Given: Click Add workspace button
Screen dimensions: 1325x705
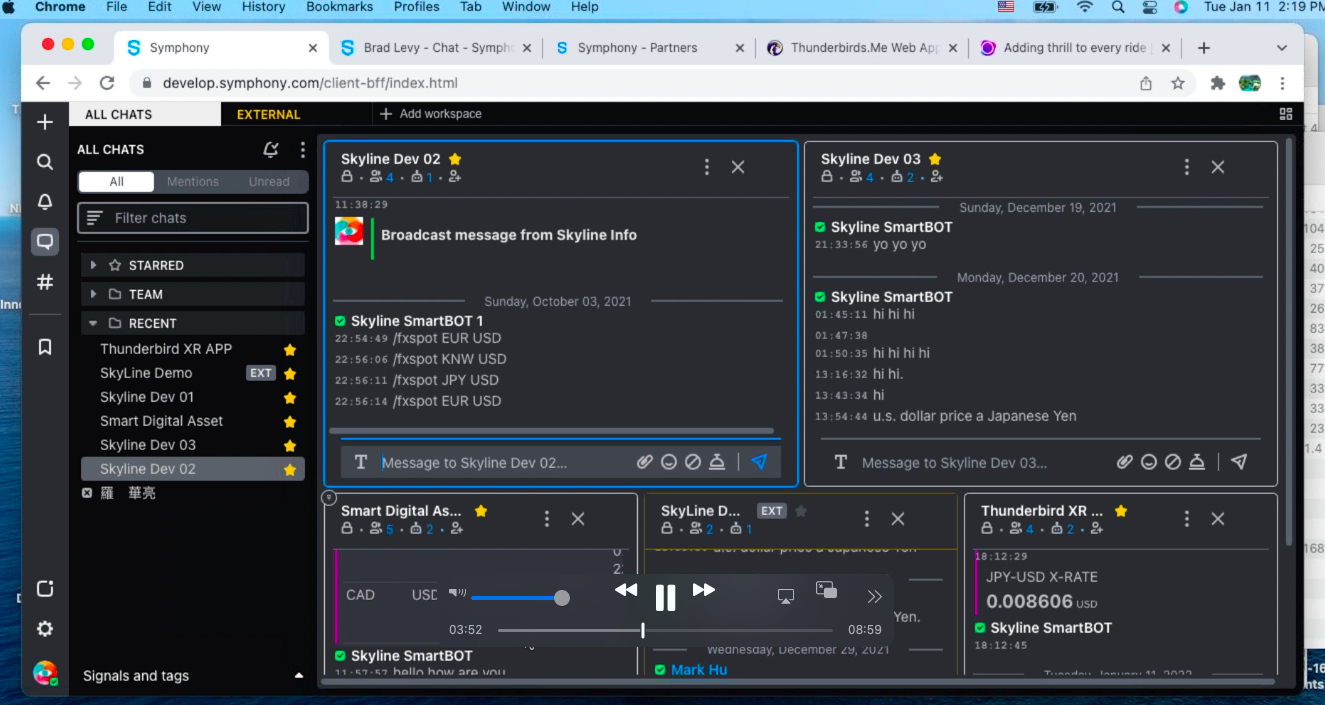Looking at the screenshot, I should [430, 114].
